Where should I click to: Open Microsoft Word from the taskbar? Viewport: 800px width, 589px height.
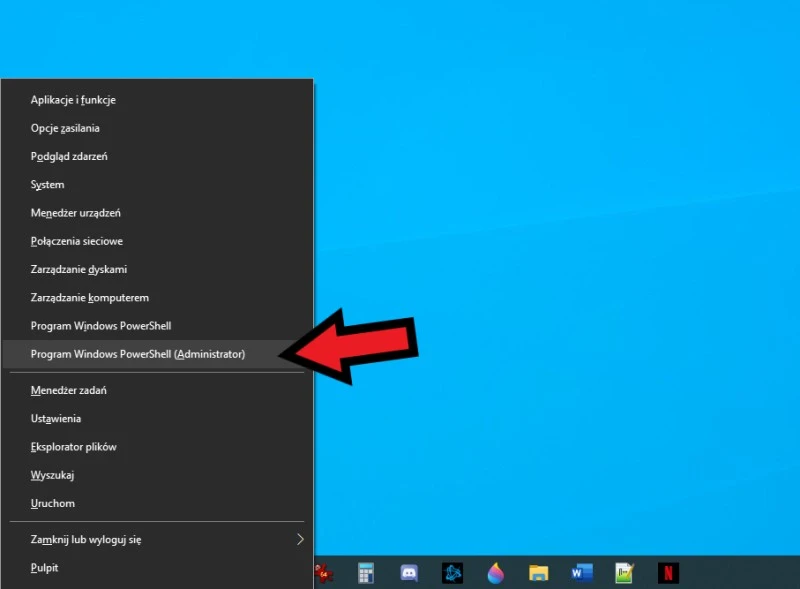(x=582, y=572)
